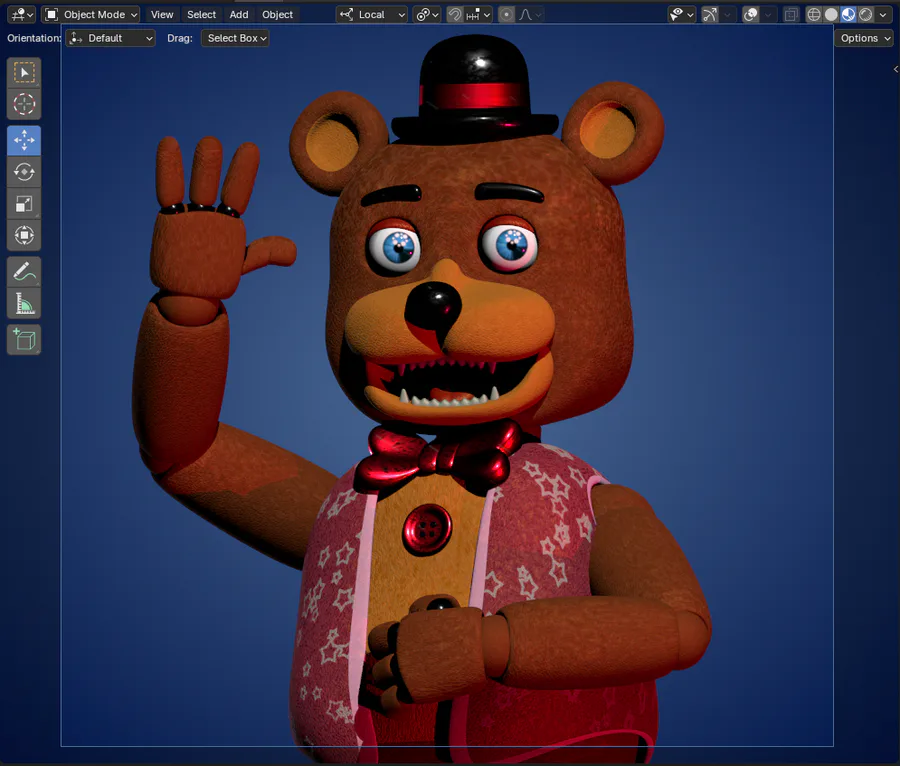This screenshot has height=766, width=900.
Task: Open the Orientation Default dropdown
Action: (x=110, y=38)
